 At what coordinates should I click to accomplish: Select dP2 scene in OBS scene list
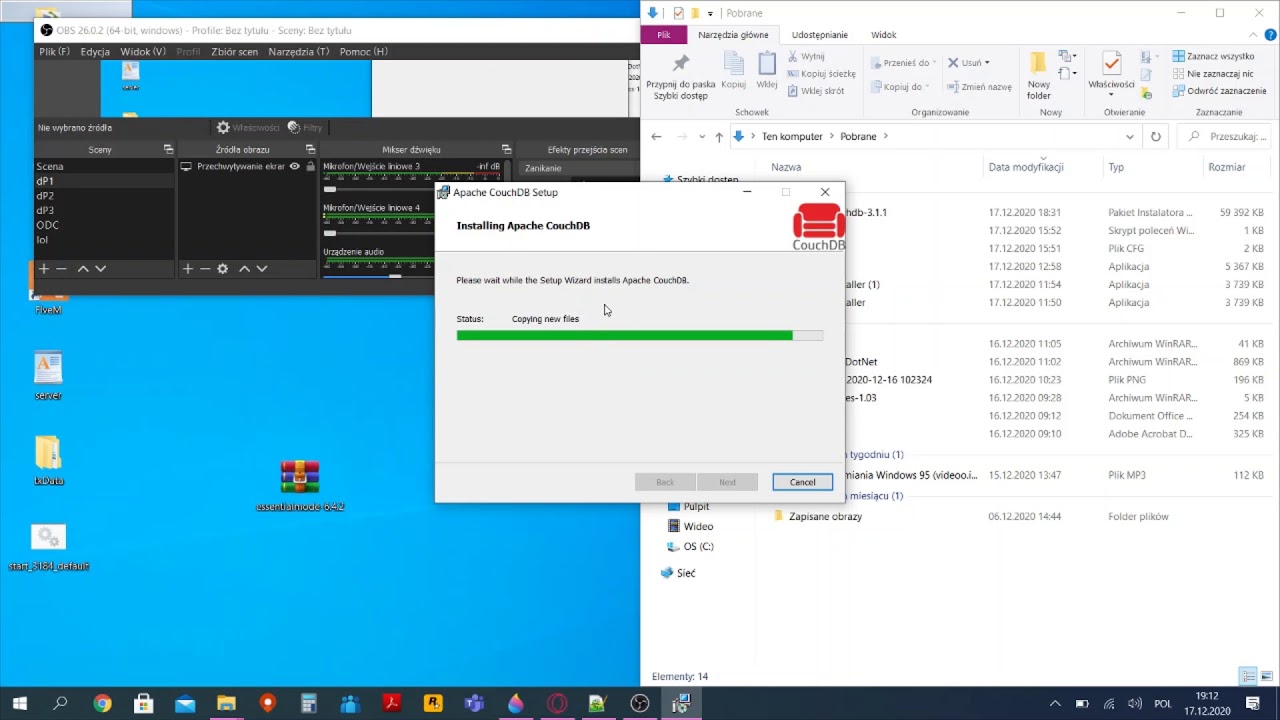tap(104, 196)
